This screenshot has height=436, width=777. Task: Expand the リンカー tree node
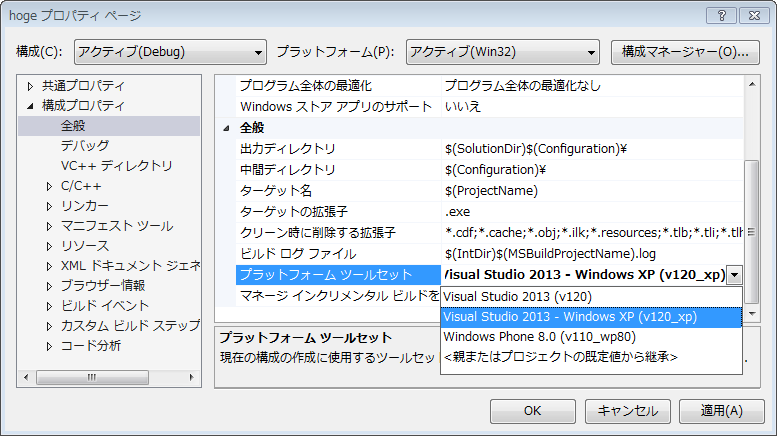coord(49,206)
